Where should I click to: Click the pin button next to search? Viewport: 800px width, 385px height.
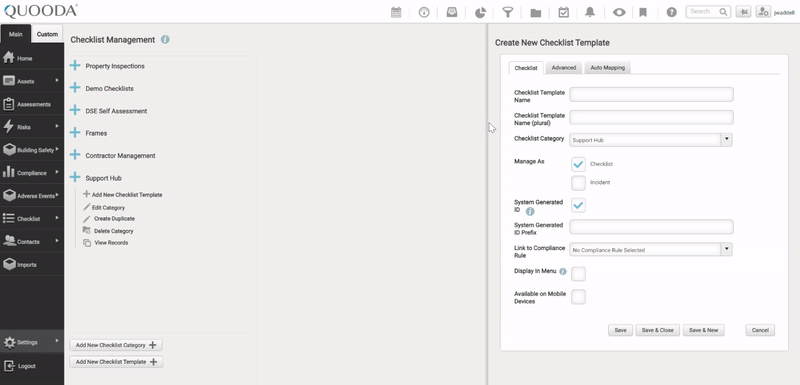coord(743,12)
